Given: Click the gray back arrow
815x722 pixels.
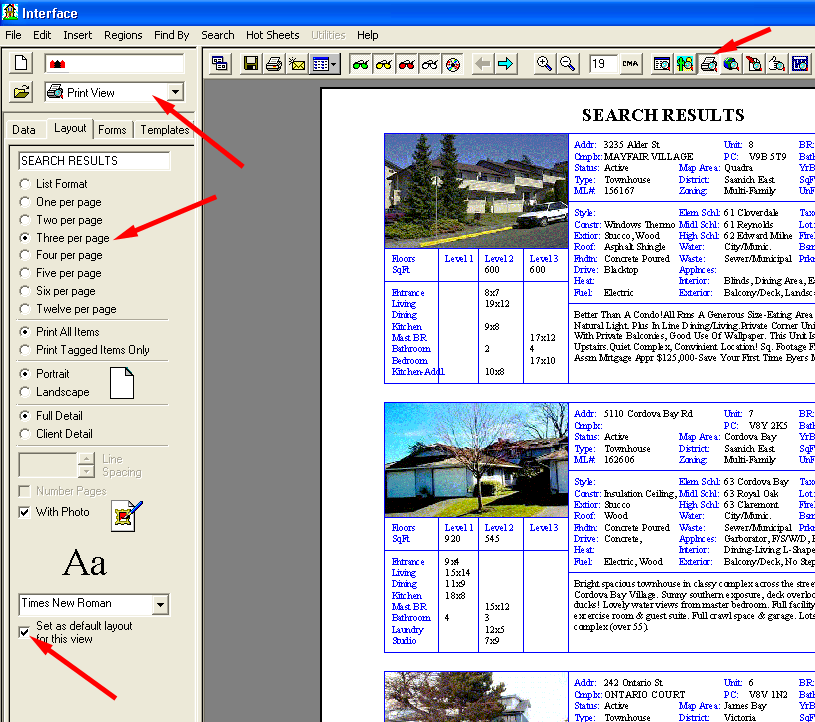Looking at the screenshot, I should point(482,64).
